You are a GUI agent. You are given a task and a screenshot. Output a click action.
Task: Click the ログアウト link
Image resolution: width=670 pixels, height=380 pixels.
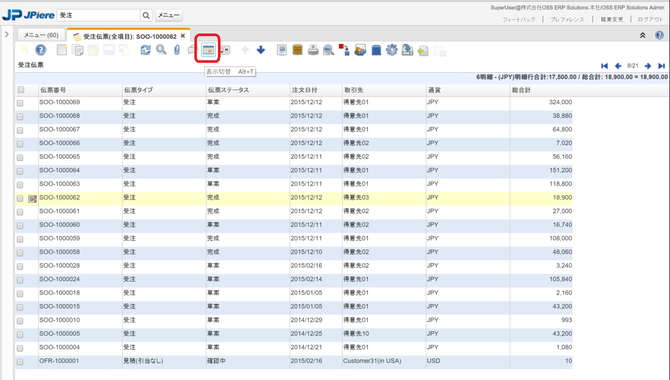(650, 19)
